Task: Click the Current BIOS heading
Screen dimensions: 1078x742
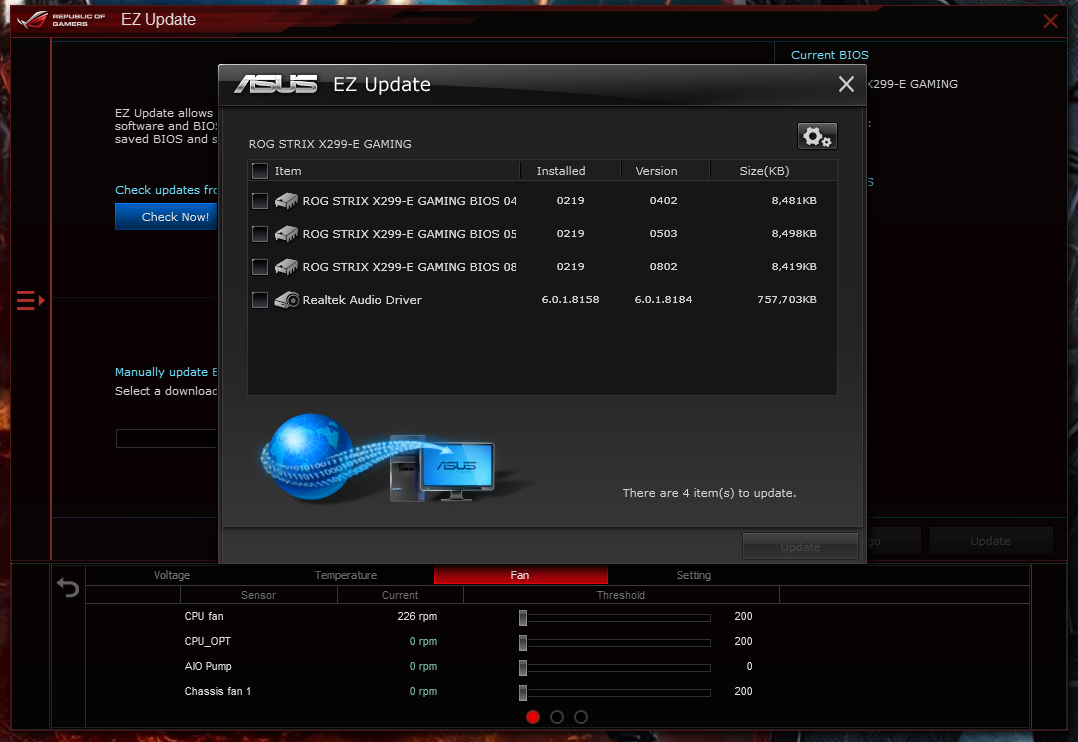Action: [830, 55]
